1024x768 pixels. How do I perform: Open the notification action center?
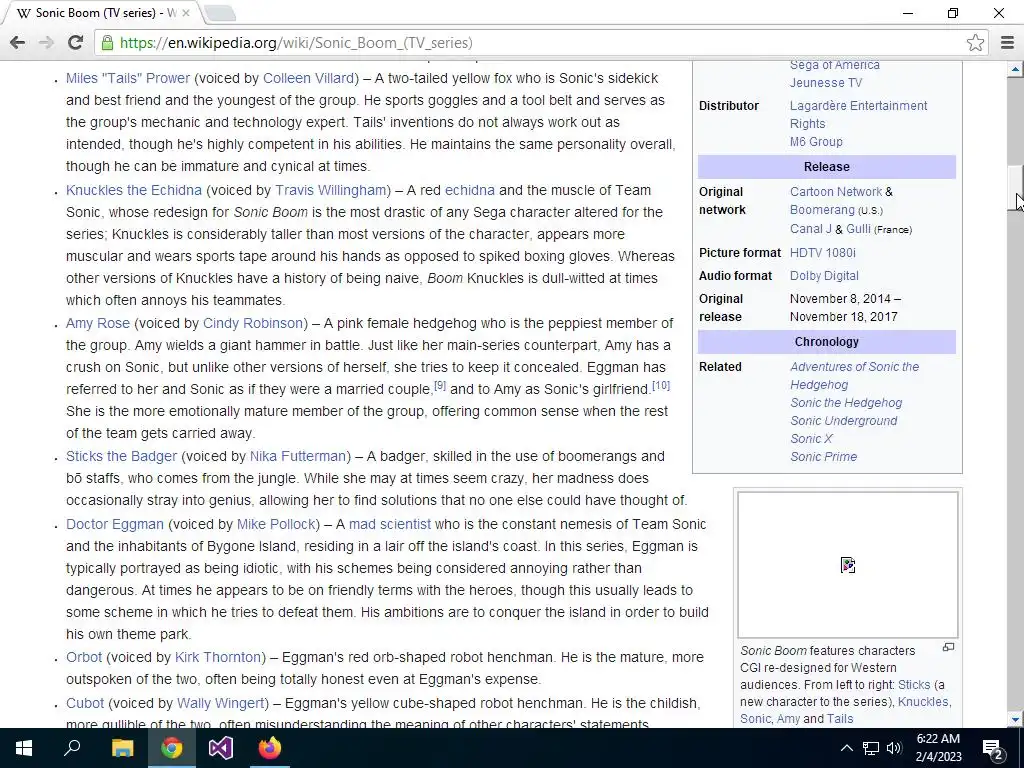[x=993, y=748]
